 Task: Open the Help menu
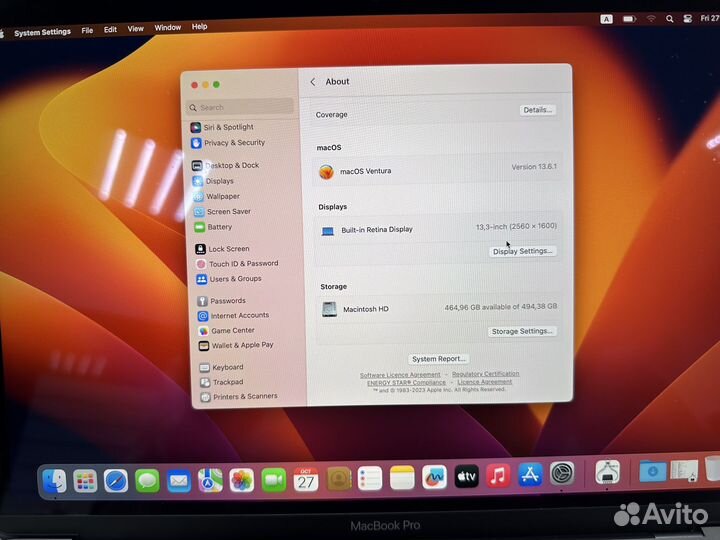[x=199, y=27]
